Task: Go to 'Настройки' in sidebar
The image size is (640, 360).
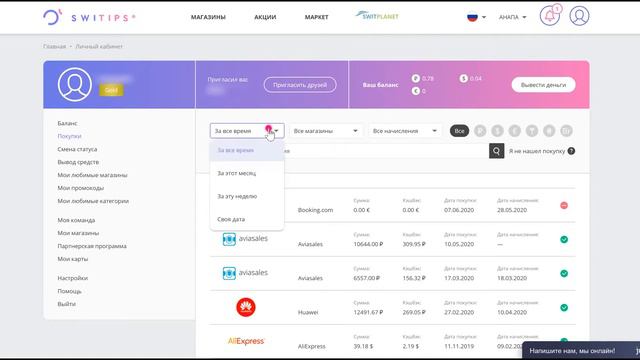Action: (73, 278)
